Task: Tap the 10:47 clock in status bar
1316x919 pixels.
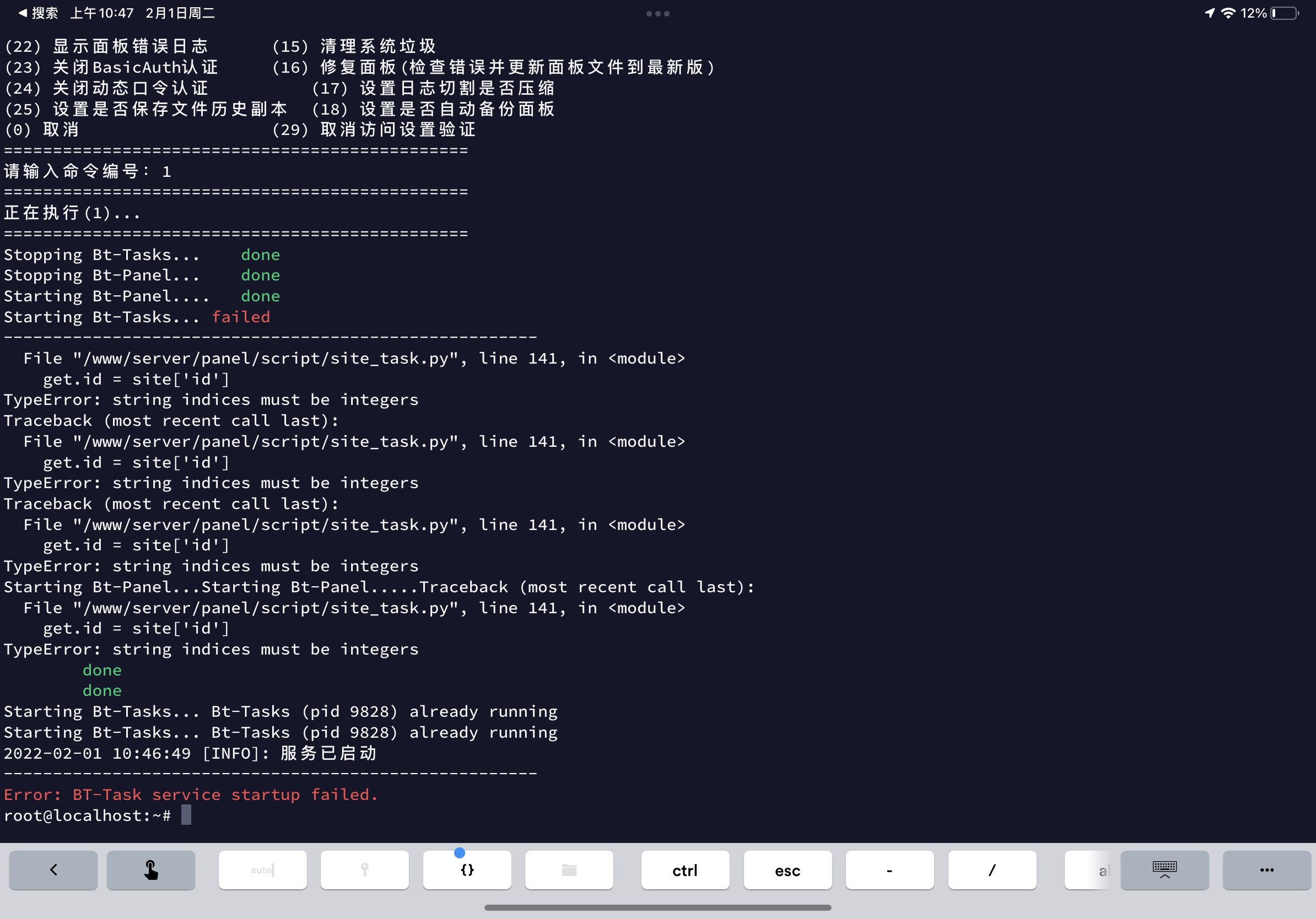Action: tap(102, 13)
